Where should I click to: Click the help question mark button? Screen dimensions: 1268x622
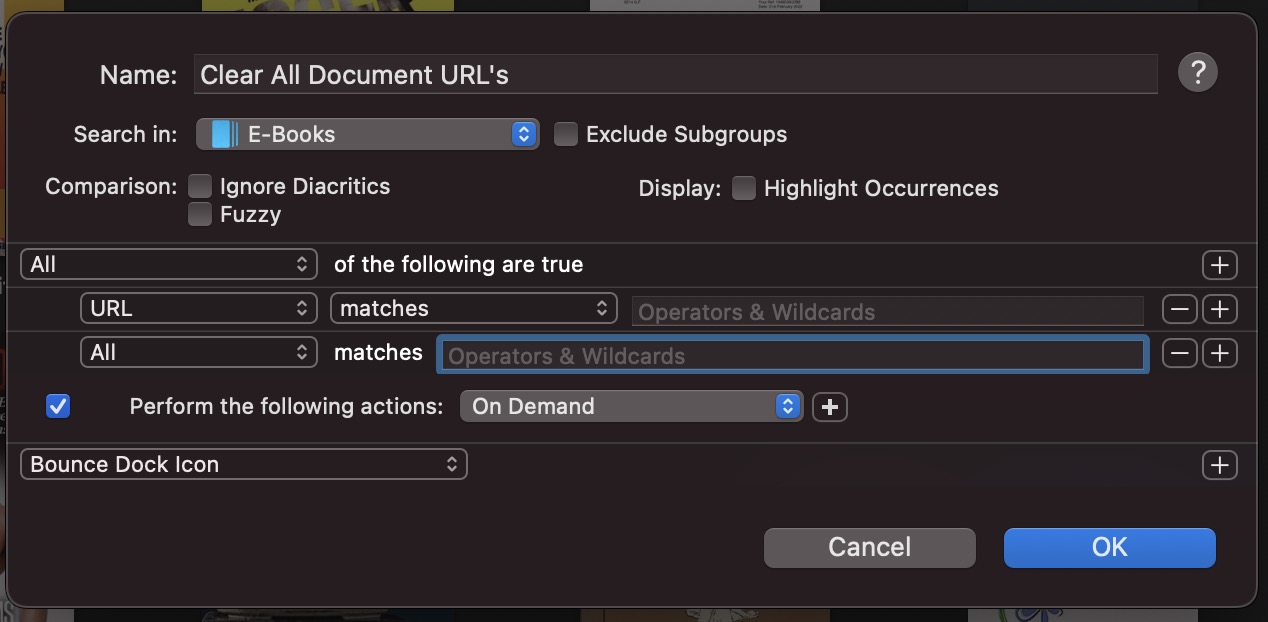click(x=1197, y=73)
